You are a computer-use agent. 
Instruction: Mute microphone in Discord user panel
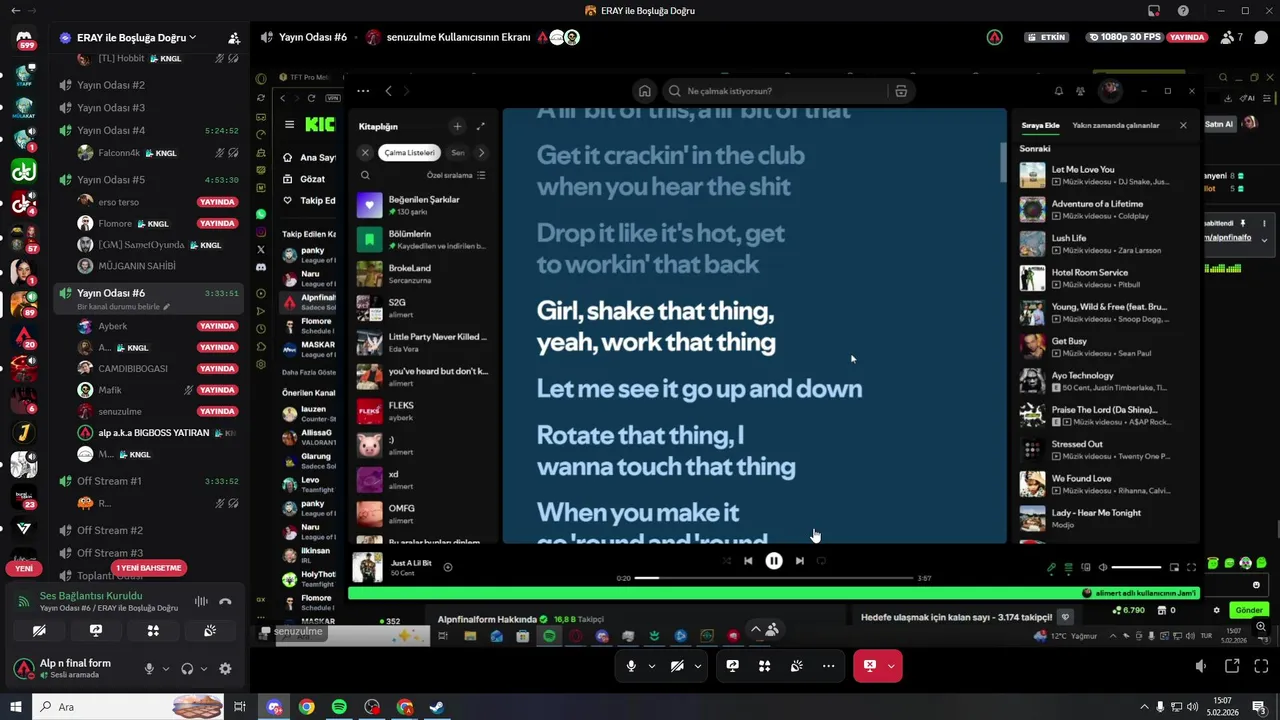click(149, 669)
